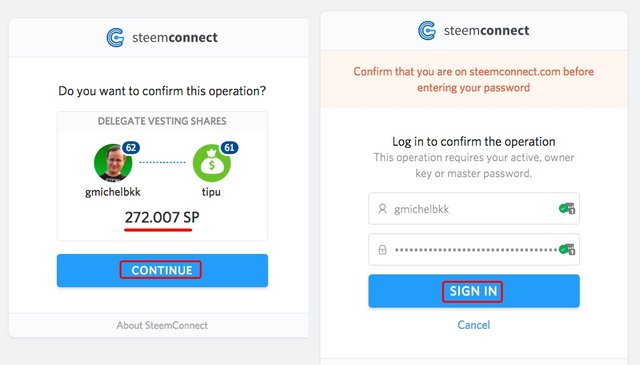The width and height of the screenshot is (640, 365).
Task: Click tipu's green money bag avatar
Action: pos(211,163)
